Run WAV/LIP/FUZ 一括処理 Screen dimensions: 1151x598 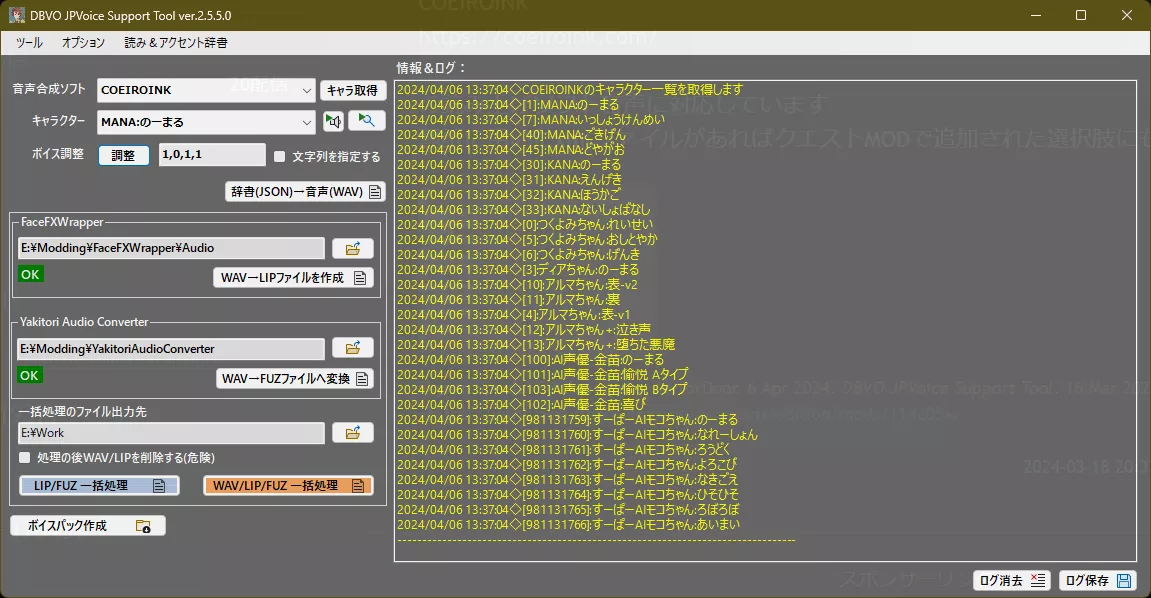288,486
